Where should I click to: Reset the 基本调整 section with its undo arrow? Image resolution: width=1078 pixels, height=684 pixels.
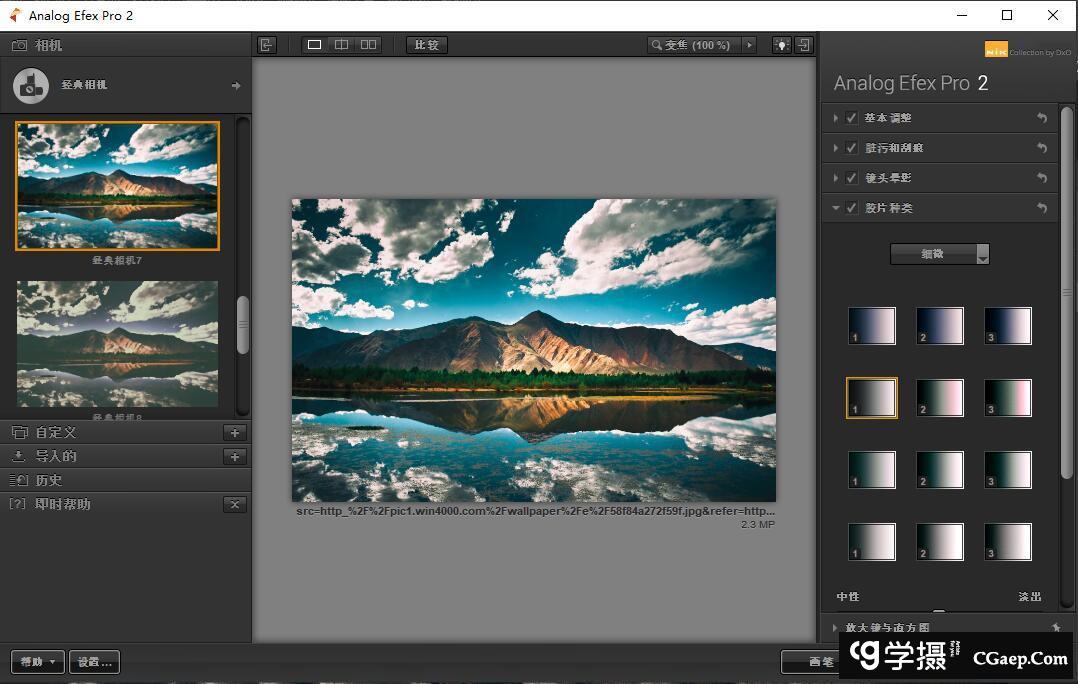click(1042, 118)
